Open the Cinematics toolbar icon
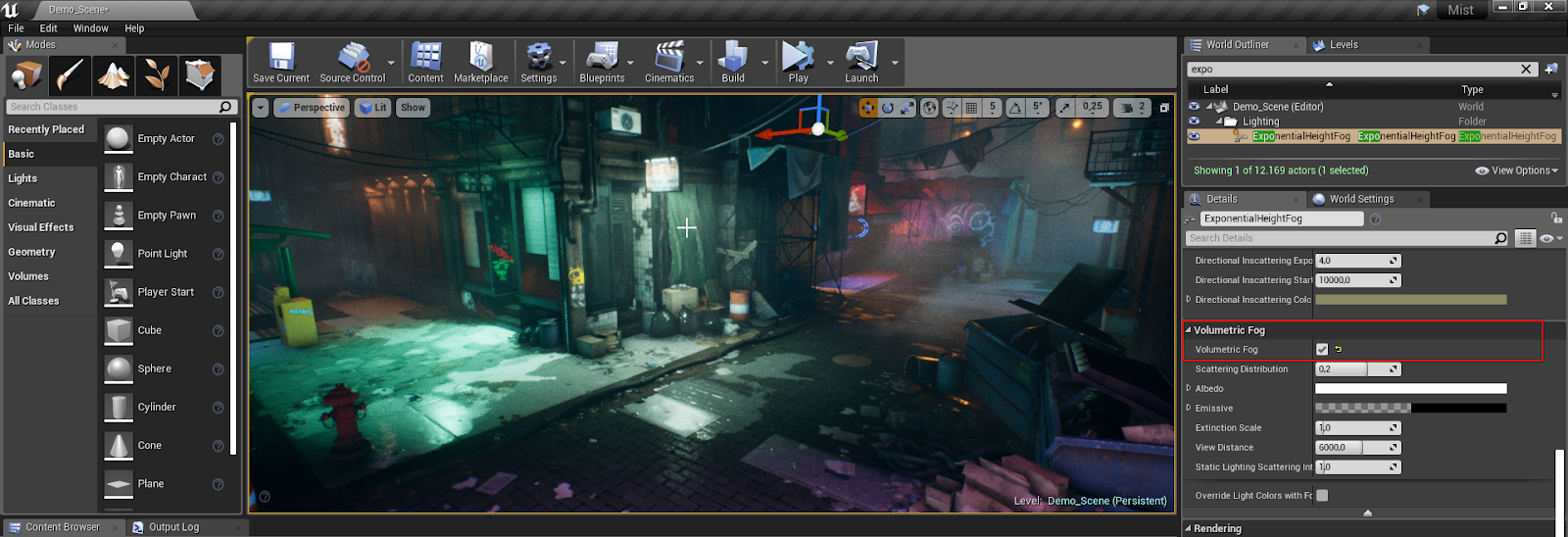The image size is (1568, 537). [669, 63]
